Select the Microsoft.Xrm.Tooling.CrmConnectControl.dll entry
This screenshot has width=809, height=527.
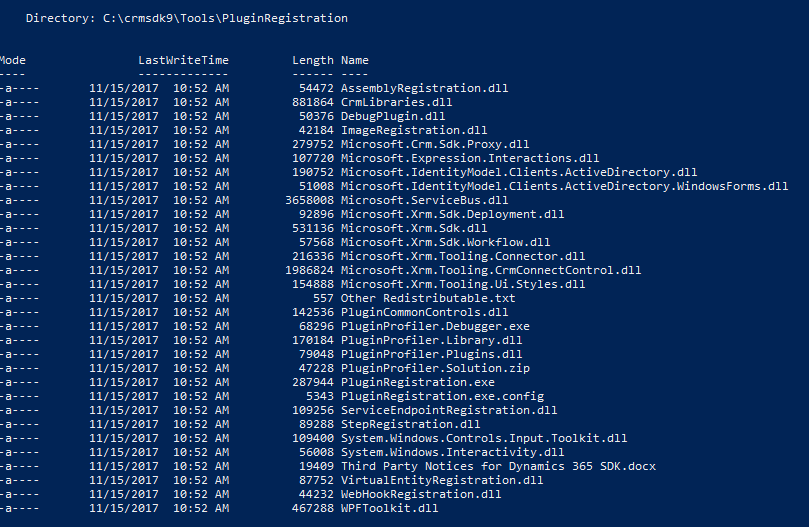click(320, 270)
